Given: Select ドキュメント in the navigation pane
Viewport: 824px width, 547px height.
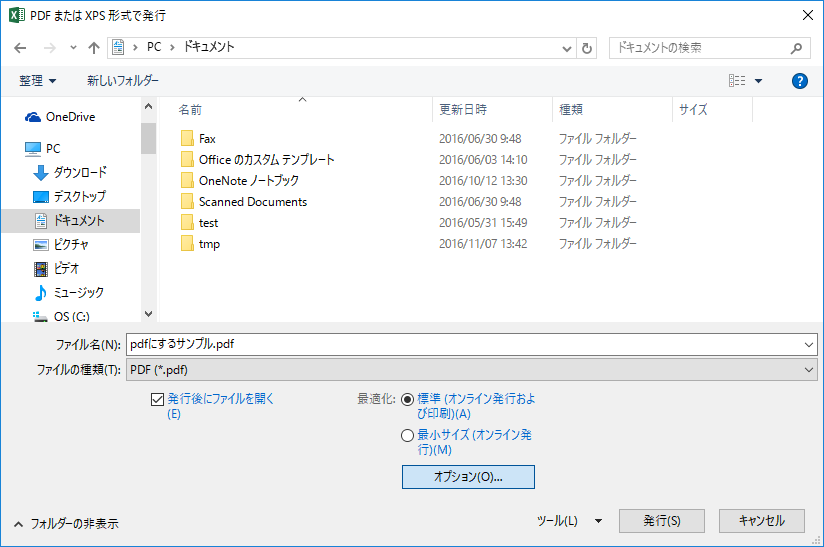Looking at the screenshot, I should pyautogui.click(x=70, y=221).
